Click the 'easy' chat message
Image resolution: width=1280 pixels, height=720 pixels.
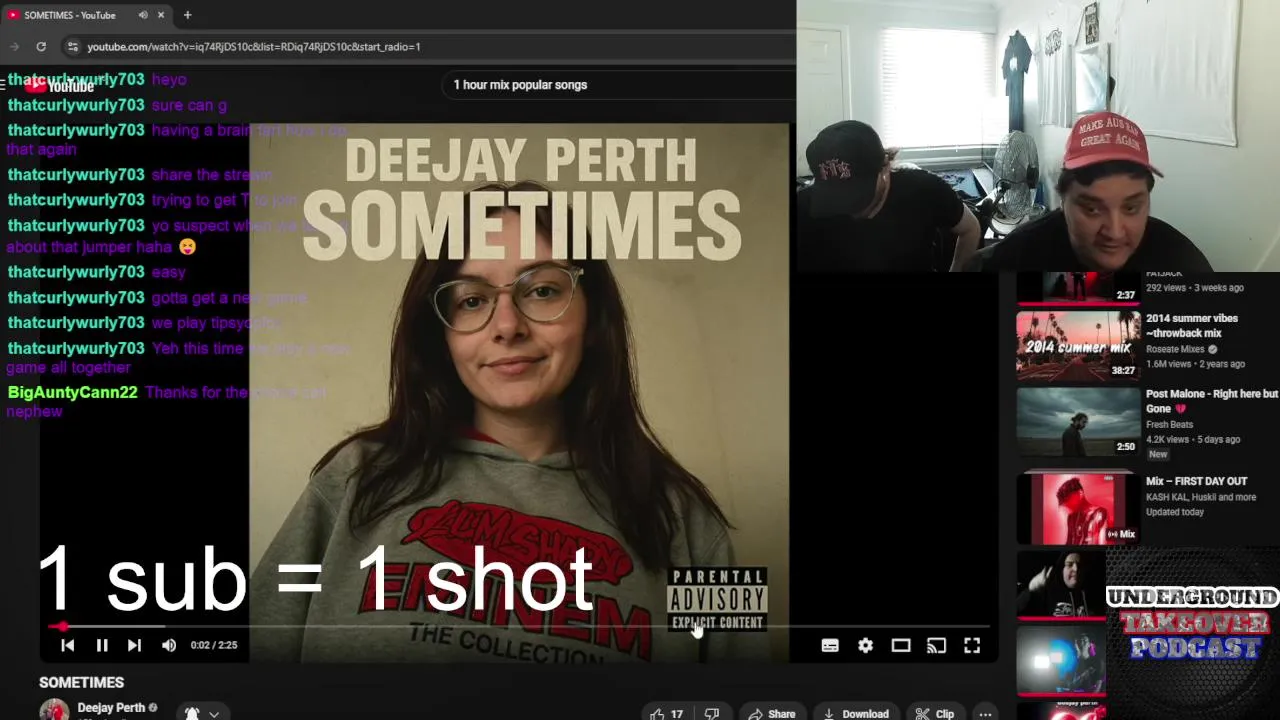coord(168,272)
